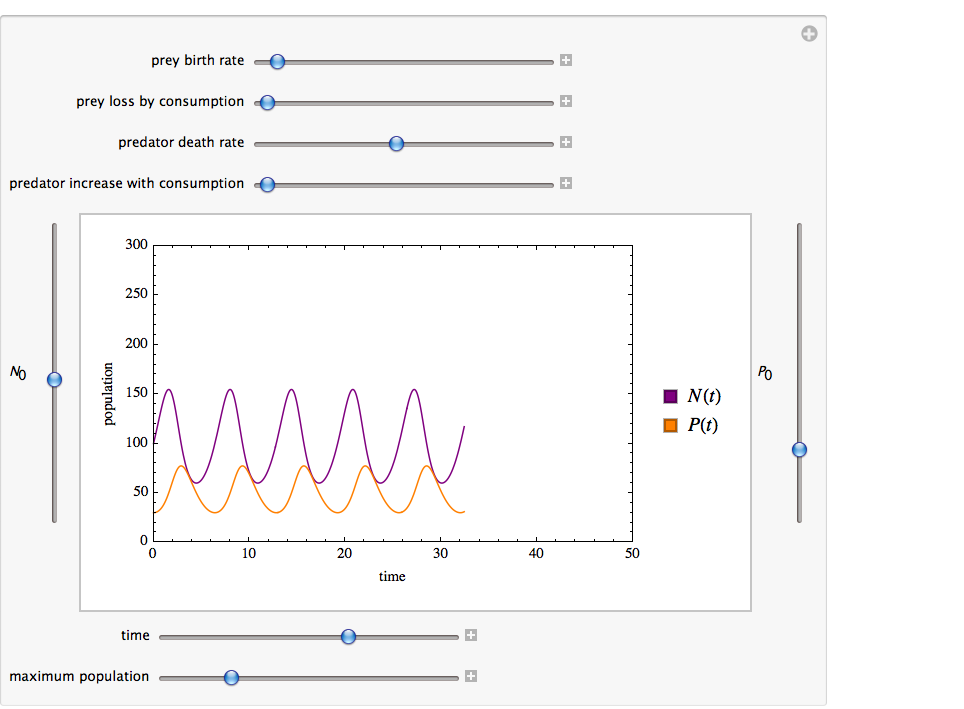
Task: Click the time slider handle
Action: click(x=348, y=637)
